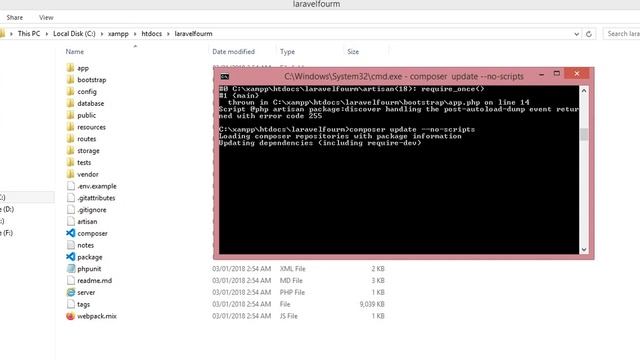Select the bootstrap folder icon
This screenshot has height=360, width=640.
[70, 80]
